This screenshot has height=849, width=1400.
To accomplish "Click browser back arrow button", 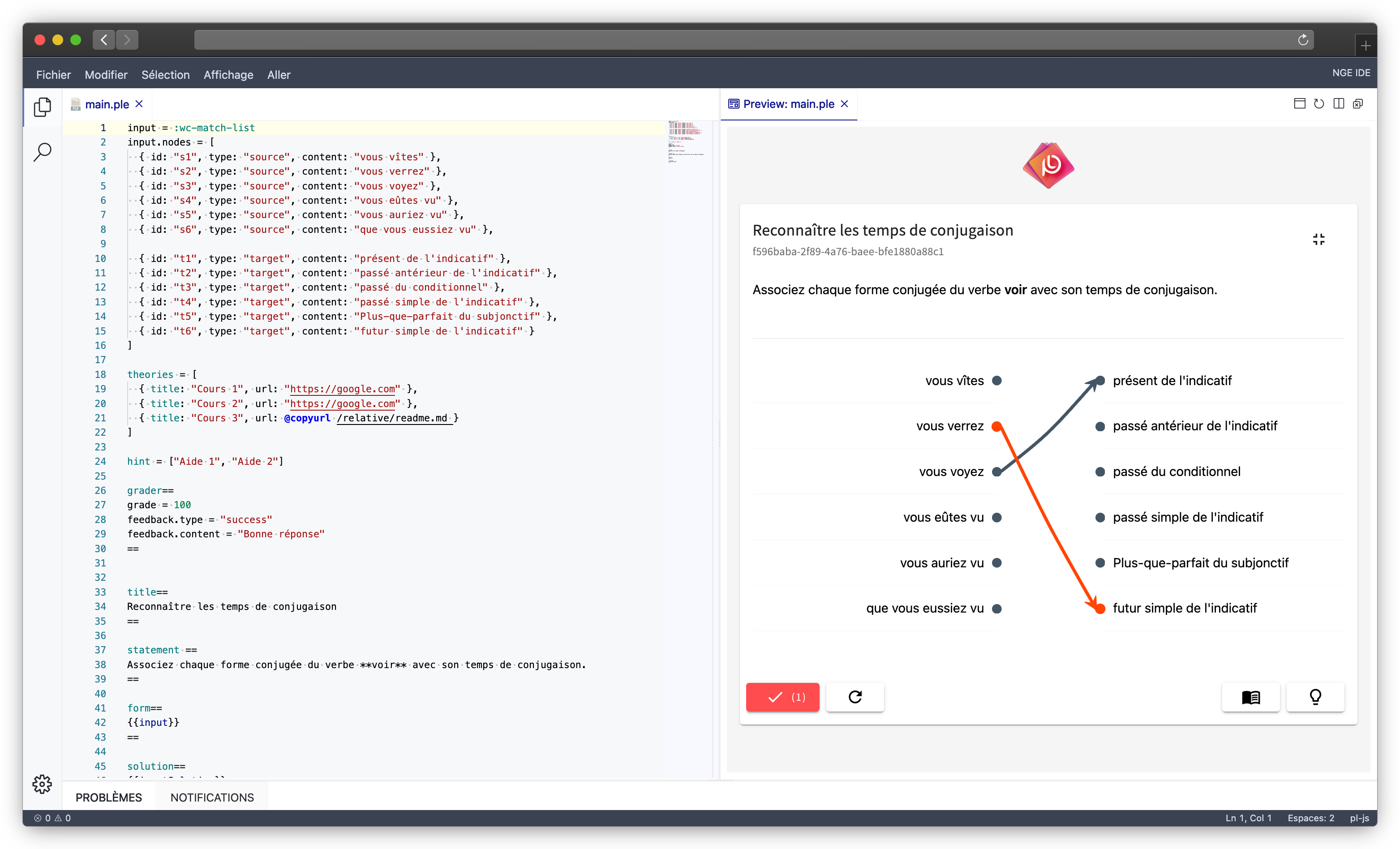I will coord(104,40).
